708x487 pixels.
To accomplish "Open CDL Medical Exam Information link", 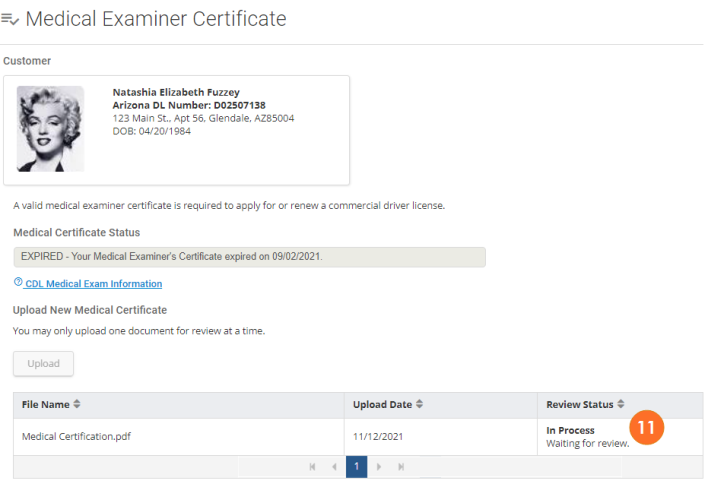I will 93,284.
